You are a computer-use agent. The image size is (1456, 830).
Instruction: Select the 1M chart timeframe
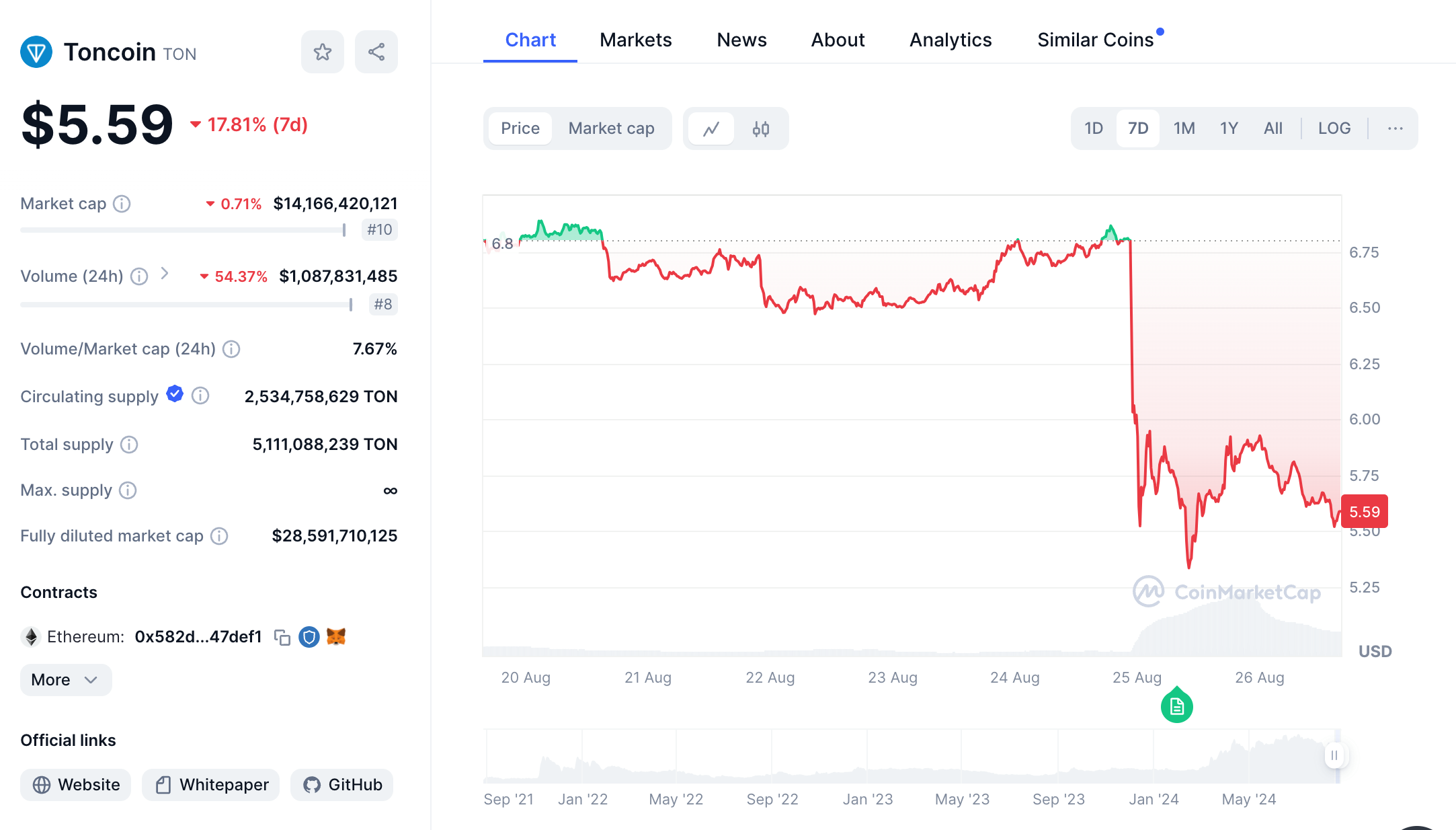1184,128
